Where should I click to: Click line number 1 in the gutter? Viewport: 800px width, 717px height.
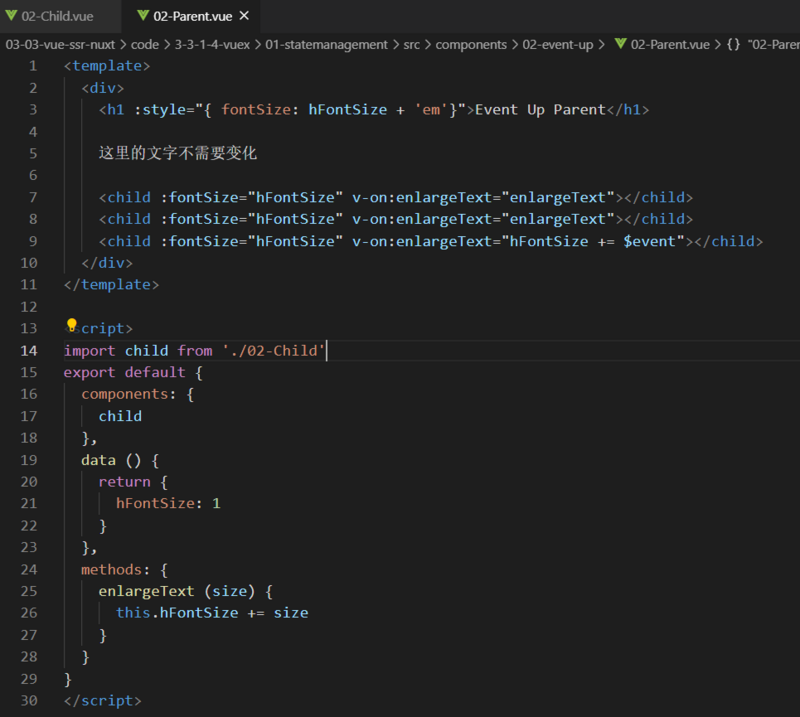[x=33, y=66]
